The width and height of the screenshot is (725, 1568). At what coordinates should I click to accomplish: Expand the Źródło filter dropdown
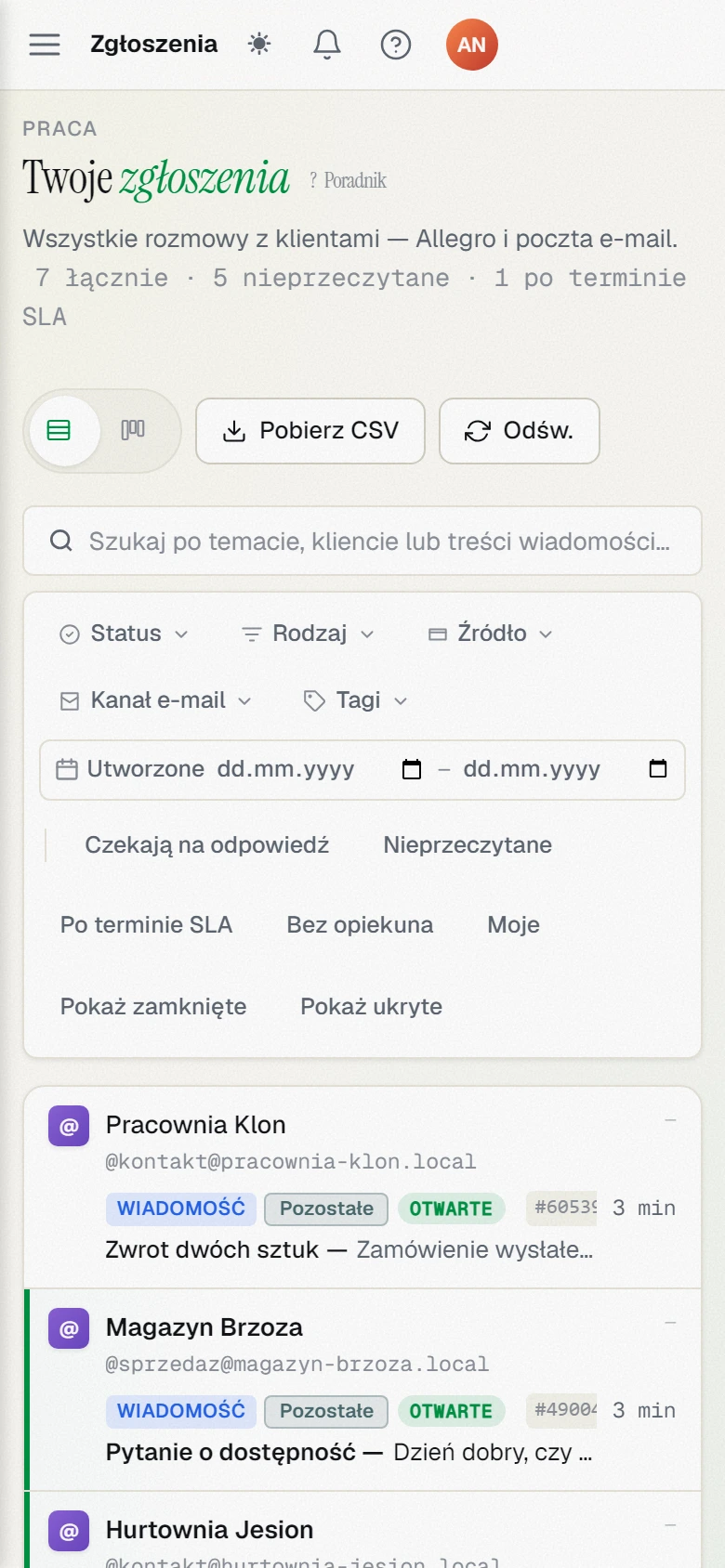coord(491,634)
